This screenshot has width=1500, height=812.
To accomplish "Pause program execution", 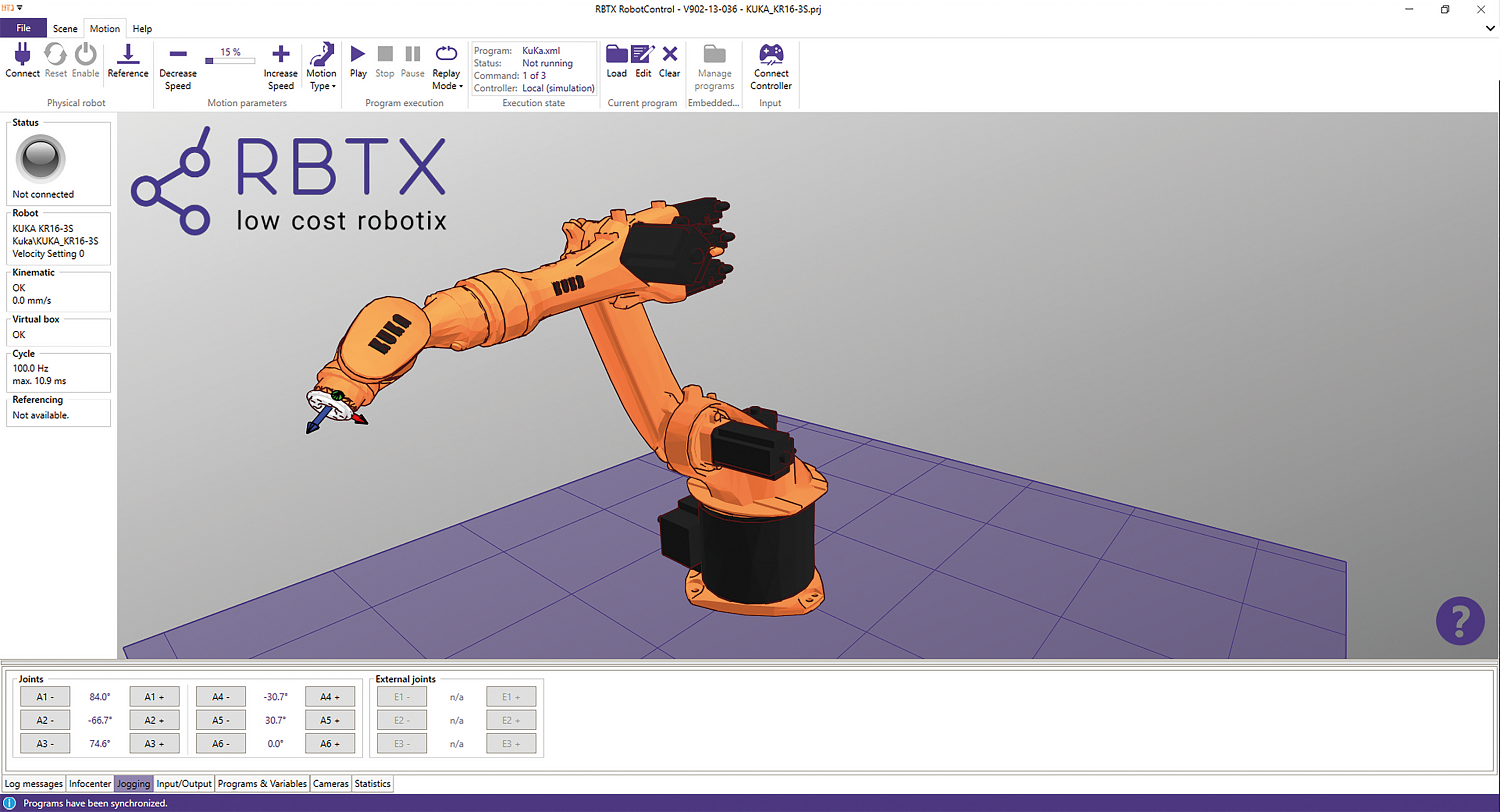I will click(413, 54).
